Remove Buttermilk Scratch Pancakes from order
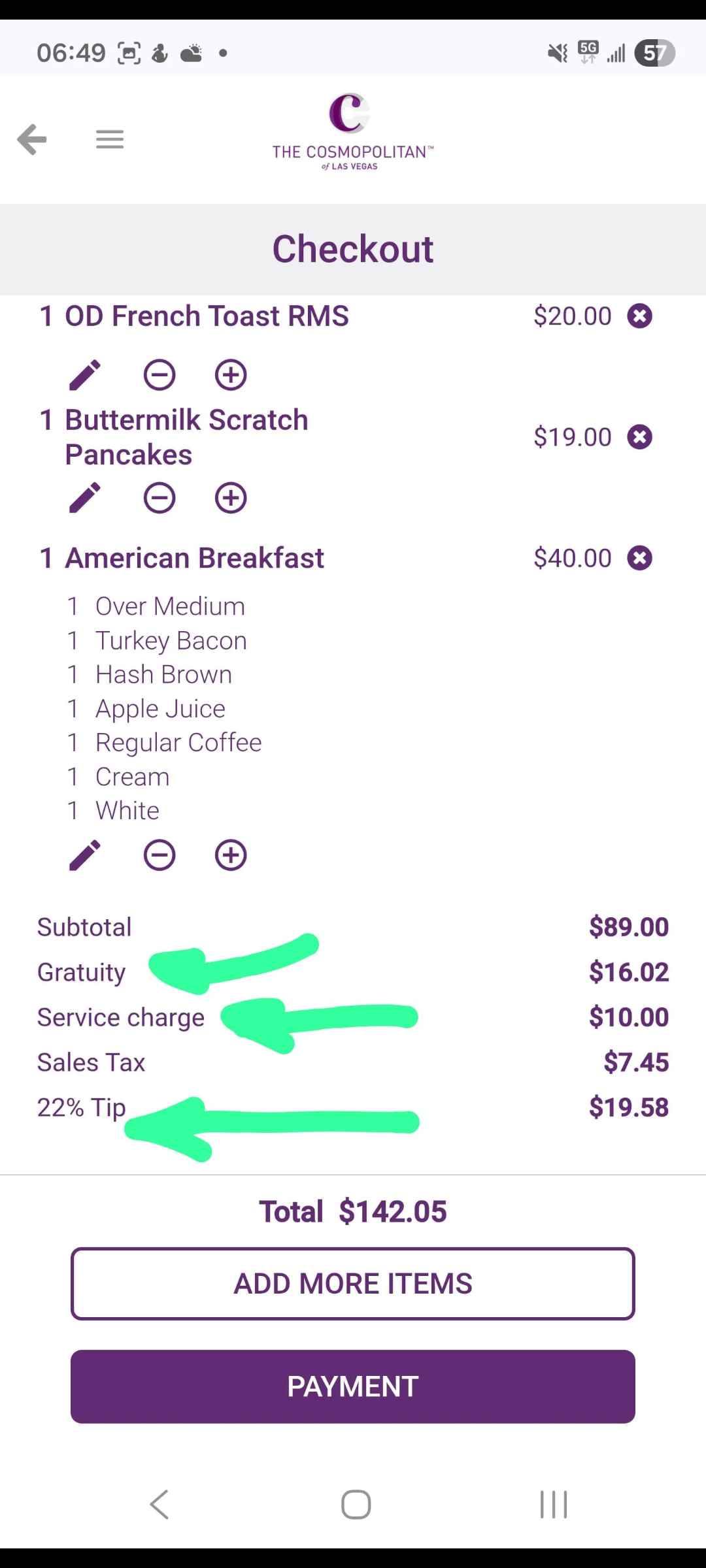Viewport: 706px width, 1568px height. 639,437
